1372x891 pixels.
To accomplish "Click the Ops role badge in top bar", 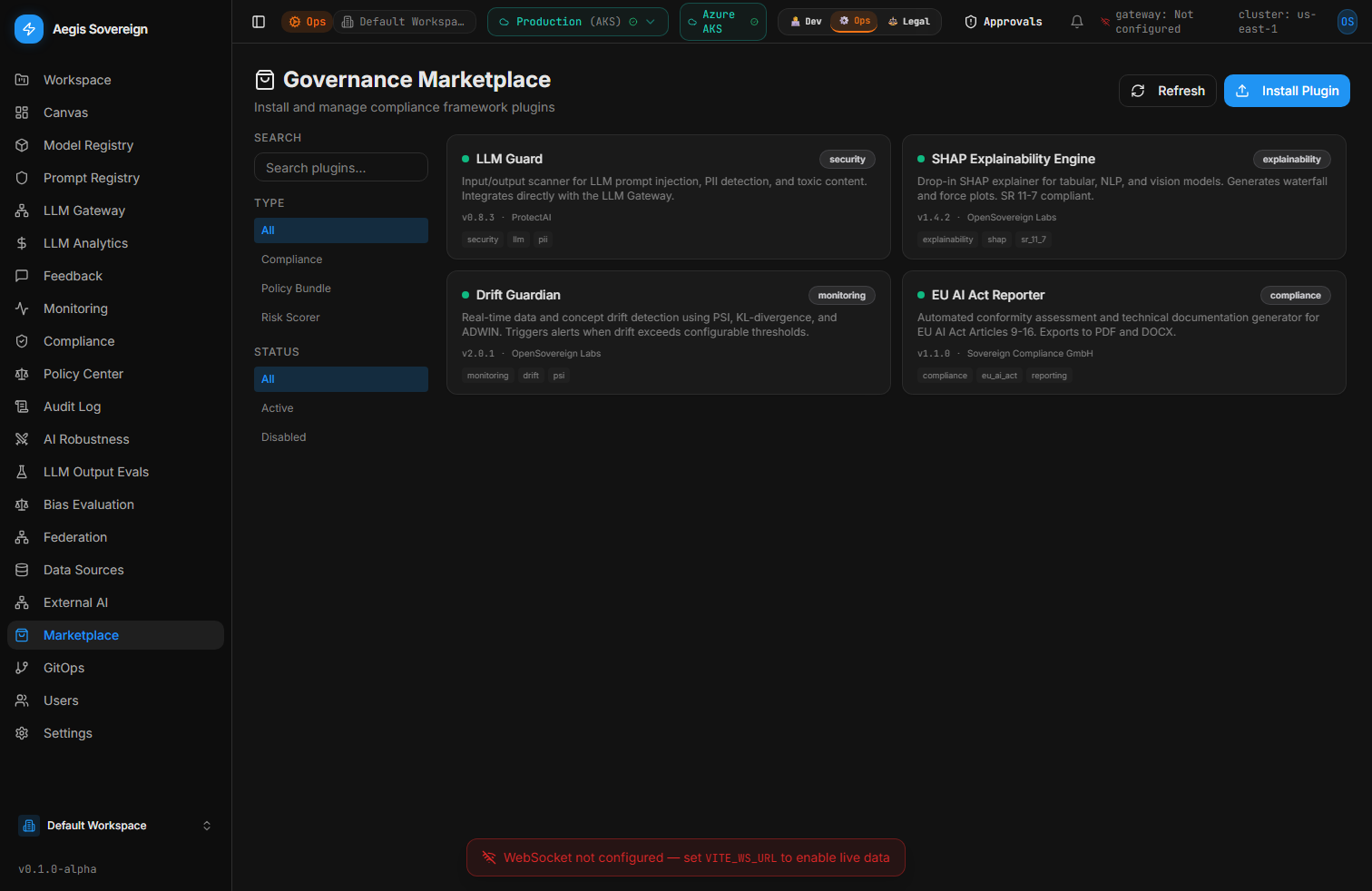I will tap(308, 22).
